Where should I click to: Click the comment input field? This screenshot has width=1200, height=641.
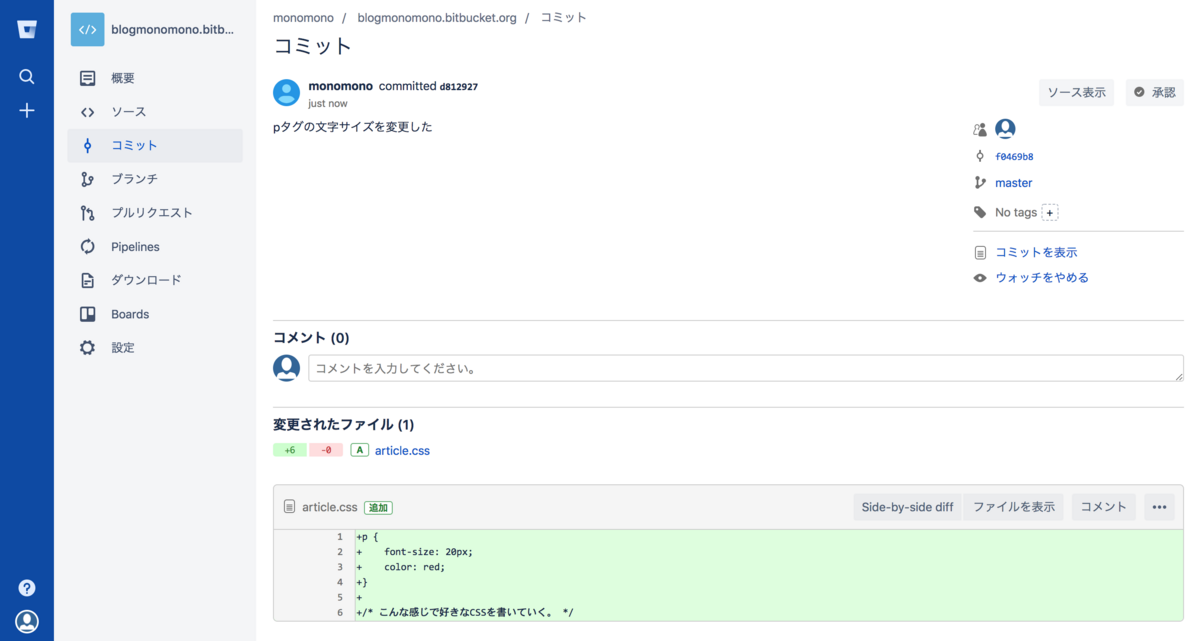click(x=746, y=368)
